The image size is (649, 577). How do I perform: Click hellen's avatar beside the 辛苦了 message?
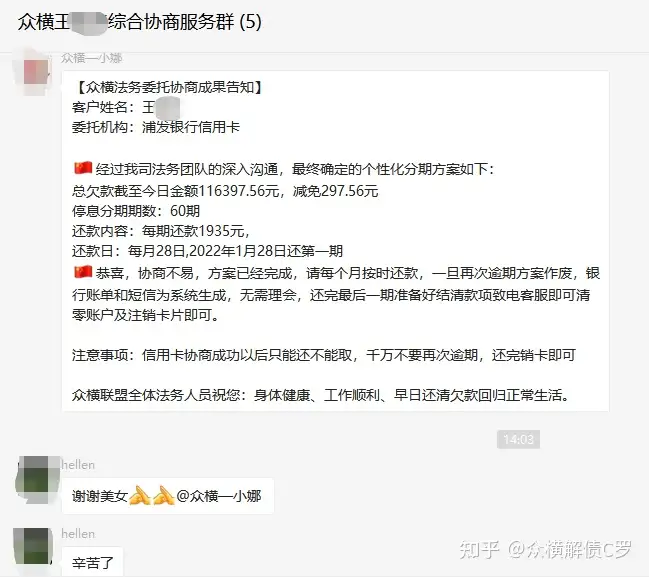[x=34, y=546]
